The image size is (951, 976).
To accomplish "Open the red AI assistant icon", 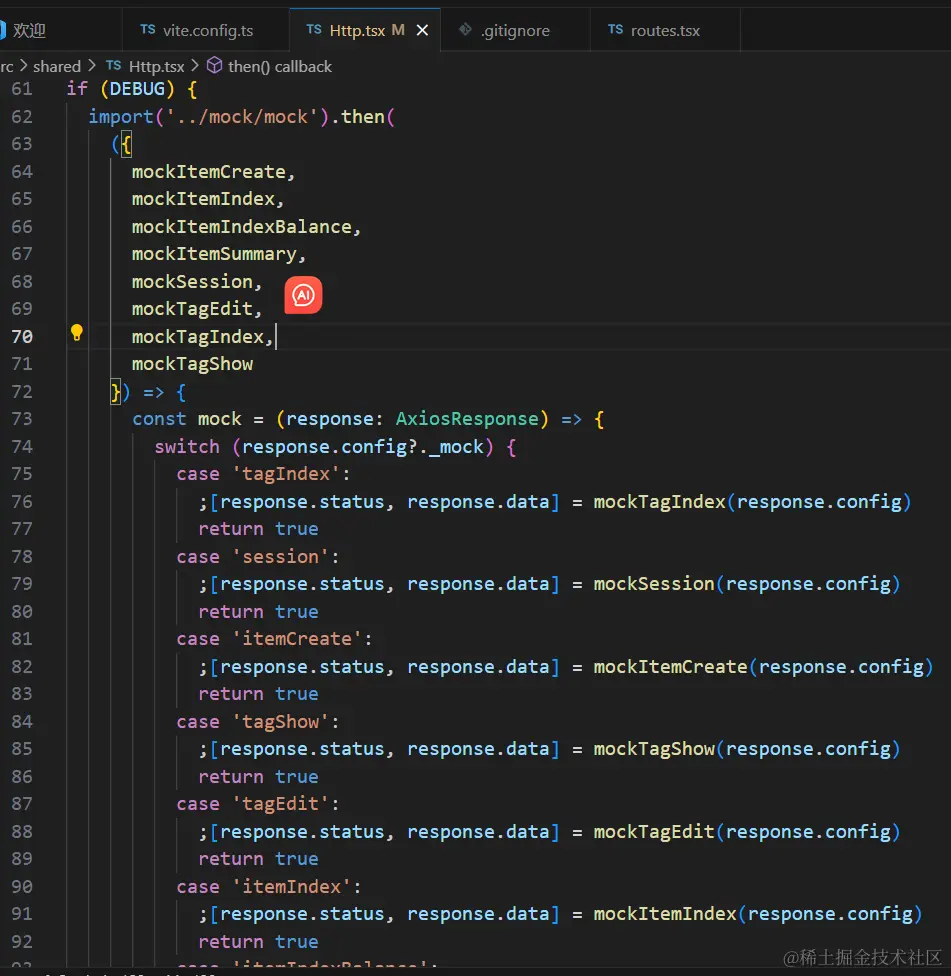I will coord(303,295).
